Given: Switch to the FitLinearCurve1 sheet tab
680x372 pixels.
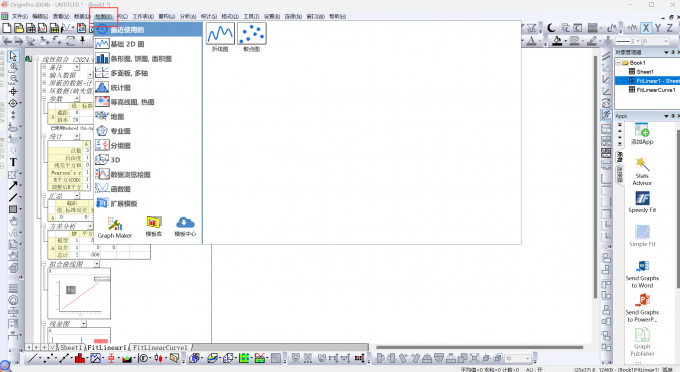Looking at the screenshot, I should point(160,347).
